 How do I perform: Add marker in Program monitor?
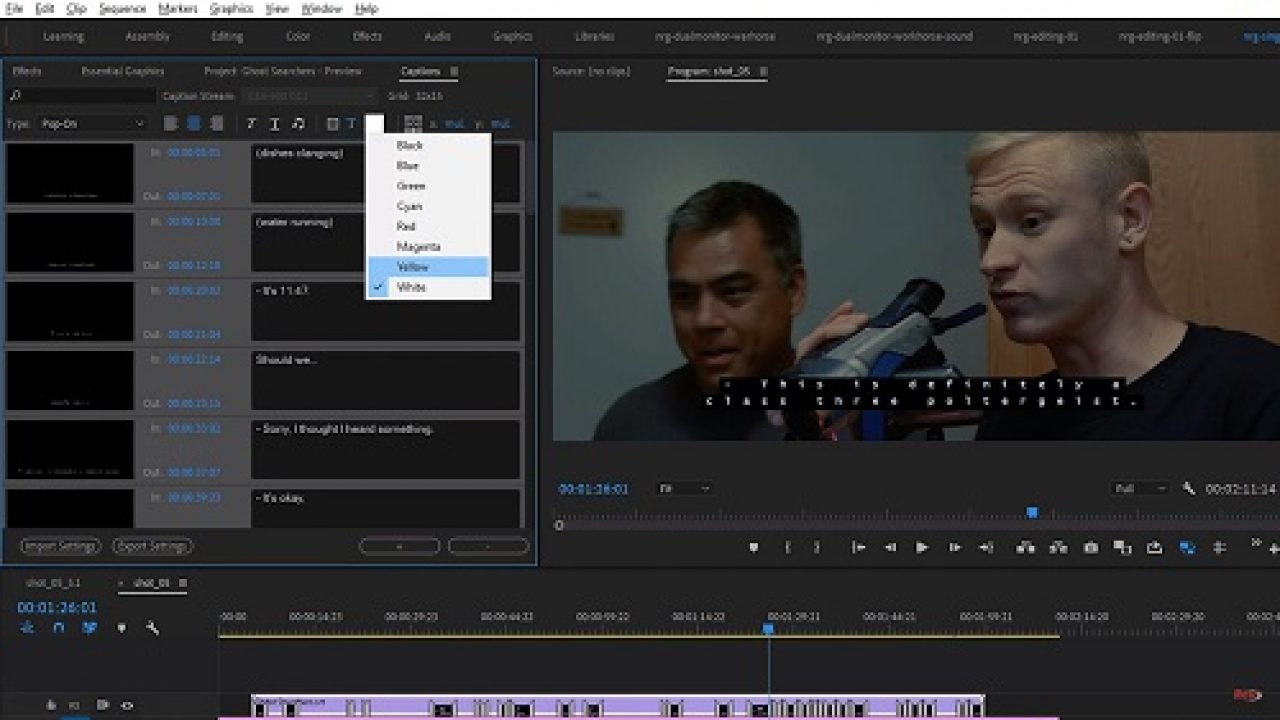[754, 547]
